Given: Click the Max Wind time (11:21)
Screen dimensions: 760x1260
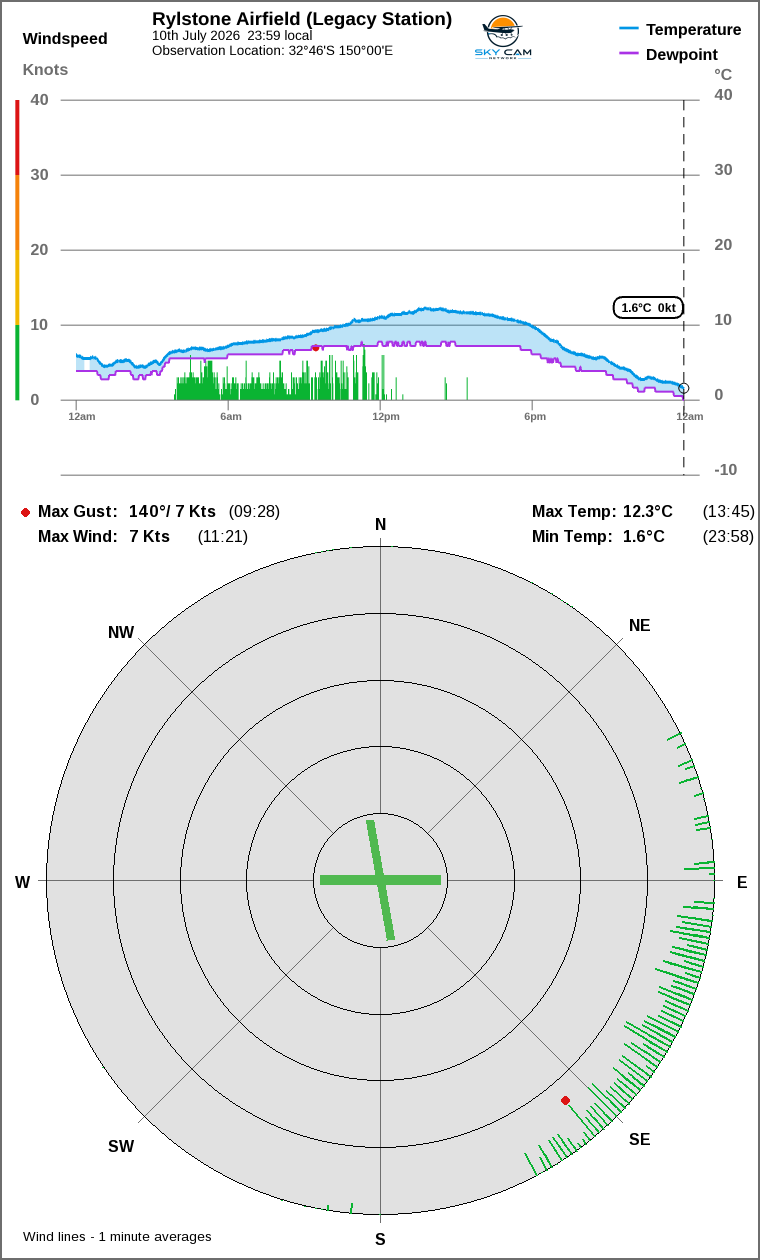Looking at the screenshot, I should [x=223, y=537].
